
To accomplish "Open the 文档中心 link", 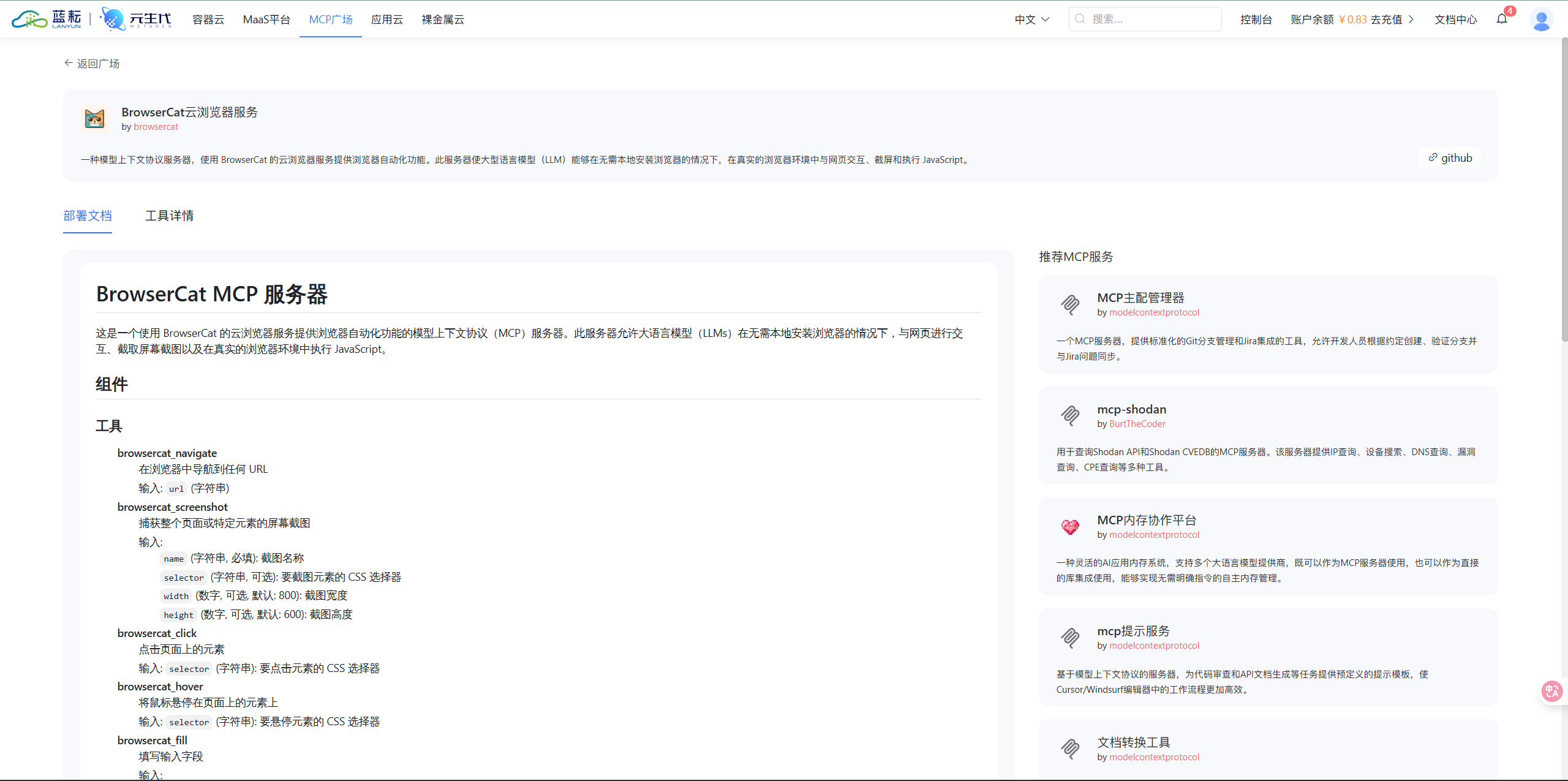I will 1456,19.
